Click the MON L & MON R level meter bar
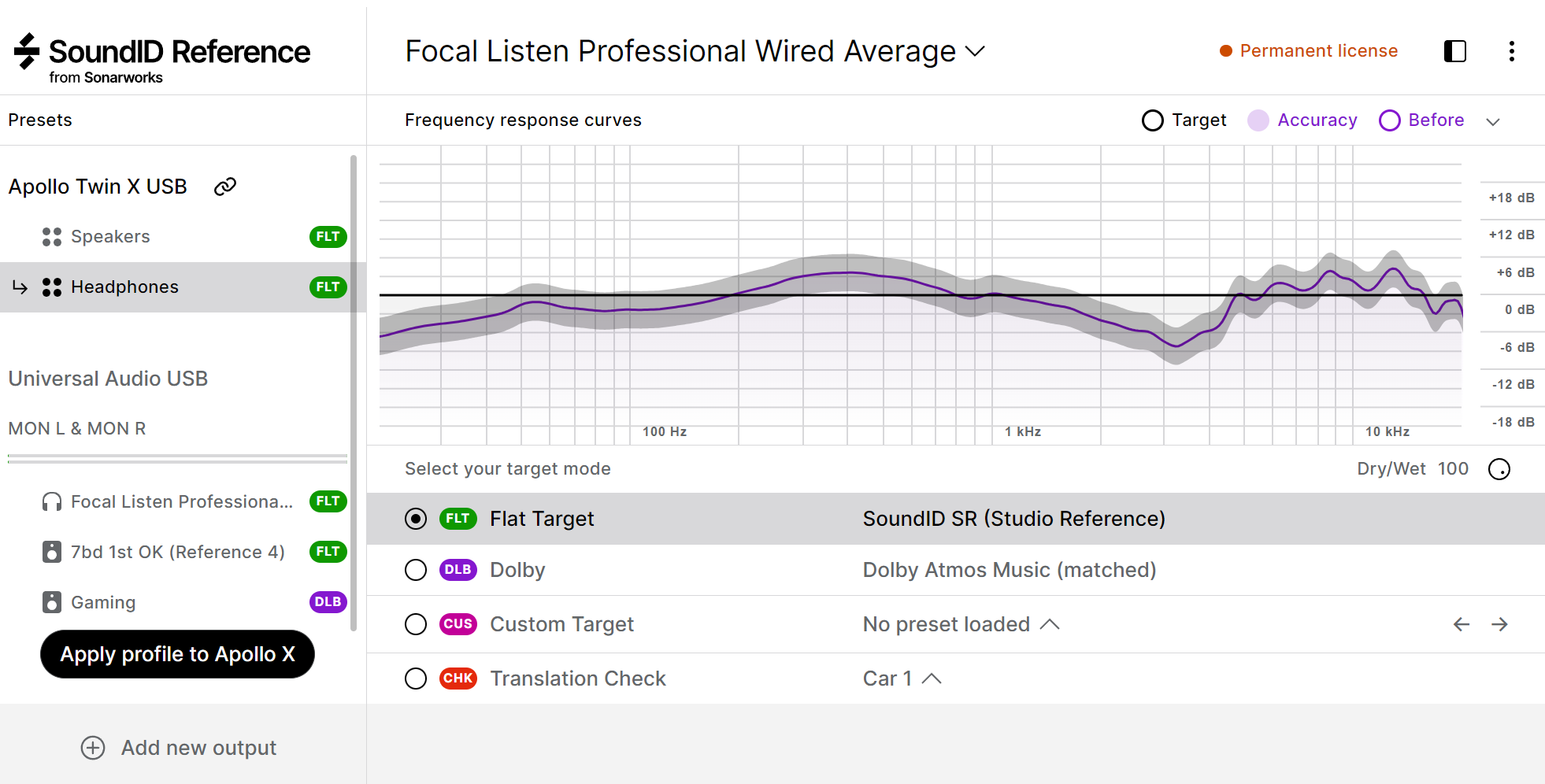Screen dimensions: 1545x784 click(177, 459)
